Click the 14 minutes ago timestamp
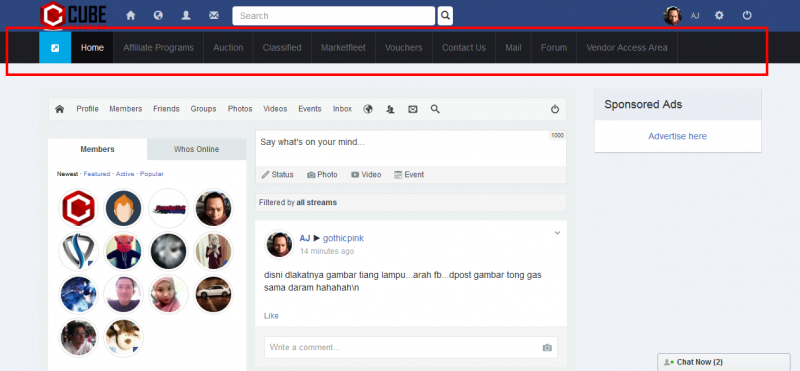800x371 pixels. [x=327, y=252]
